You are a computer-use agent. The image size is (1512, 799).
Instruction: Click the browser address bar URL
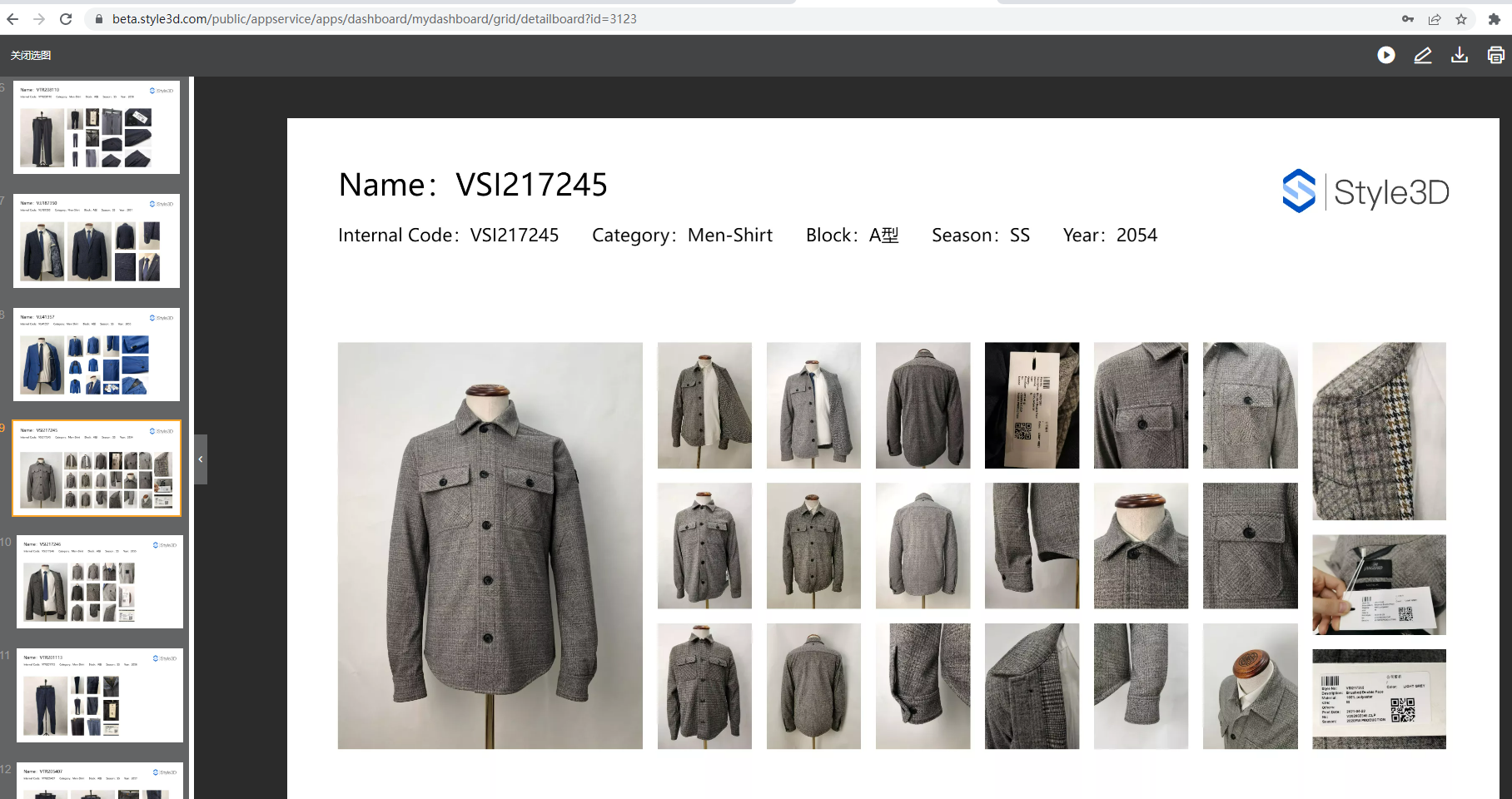click(375, 19)
